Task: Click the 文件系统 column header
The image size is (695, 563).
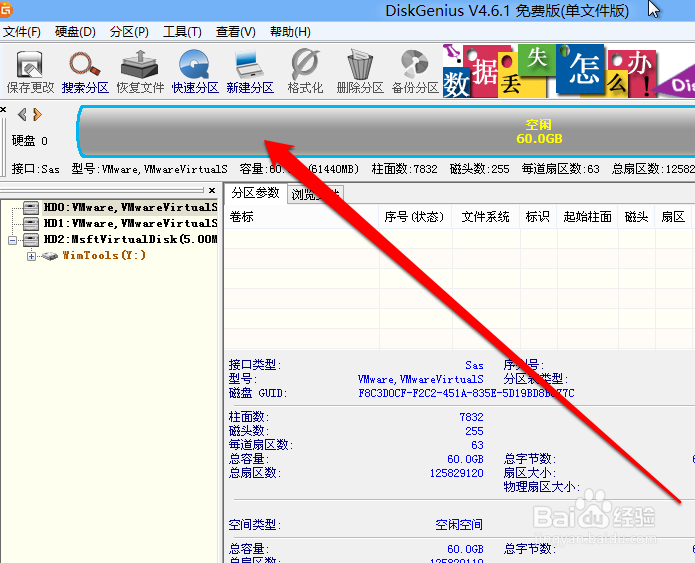Action: click(485, 217)
